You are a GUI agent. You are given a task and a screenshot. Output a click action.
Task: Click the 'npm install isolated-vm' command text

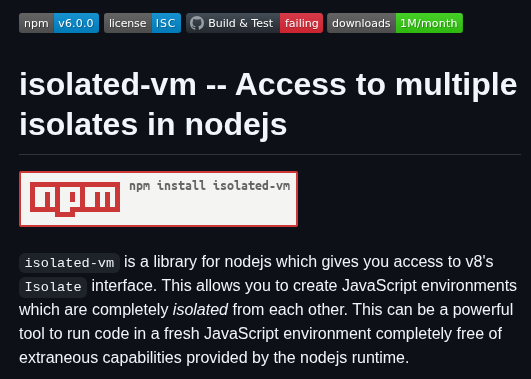(x=210, y=186)
